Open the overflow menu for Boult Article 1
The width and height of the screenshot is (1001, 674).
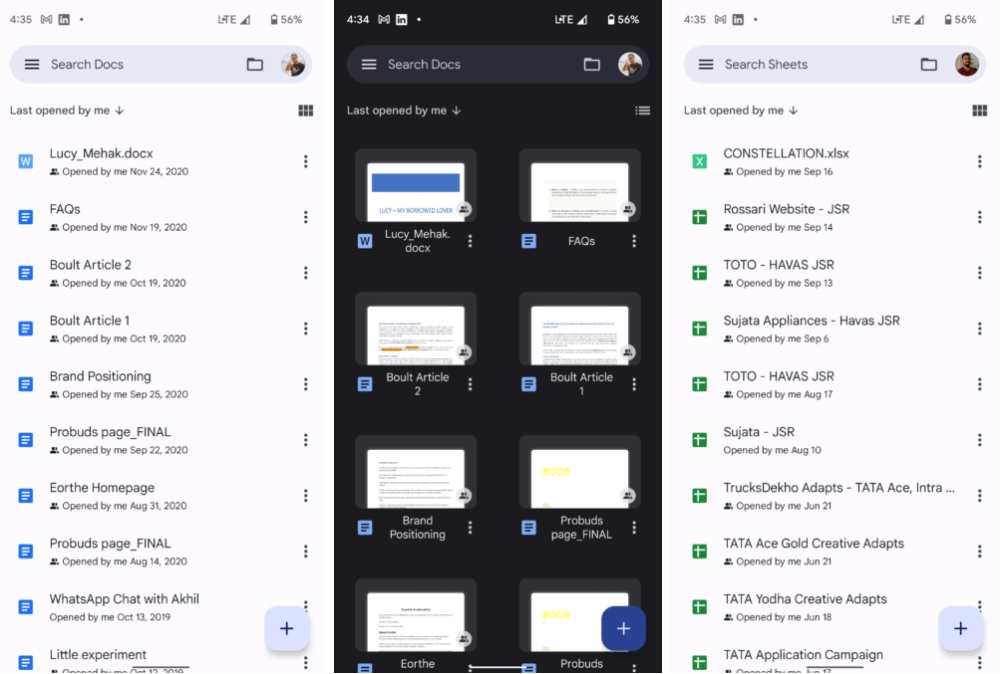coord(306,328)
